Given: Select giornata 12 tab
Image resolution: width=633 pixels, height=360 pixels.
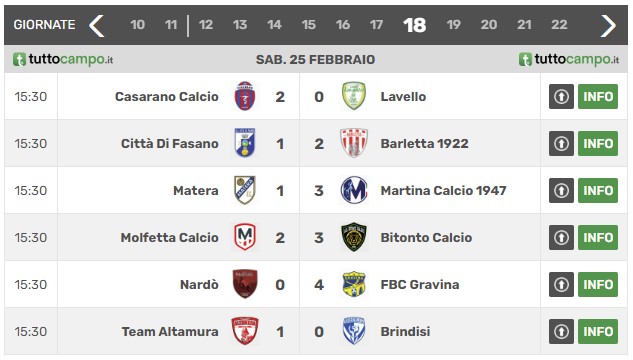Looking at the screenshot, I should [x=205, y=25].
